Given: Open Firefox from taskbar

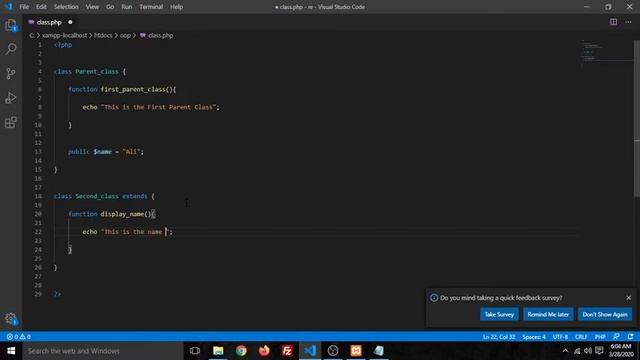Looking at the screenshot, I should [264, 351].
